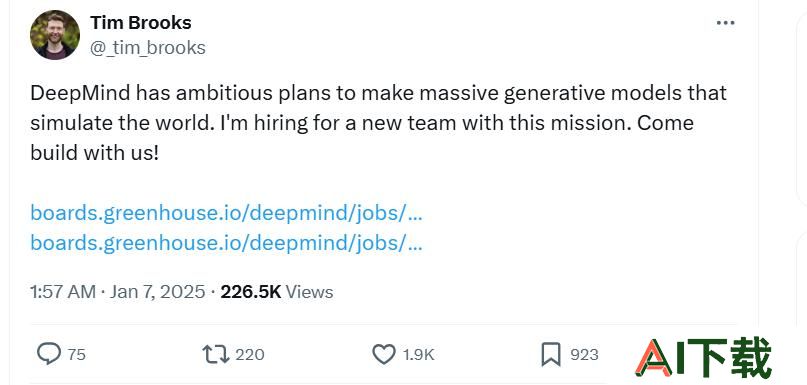Like the tweet with the heart icon
The height and width of the screenshot is (385, 807).
coord(383,354)
